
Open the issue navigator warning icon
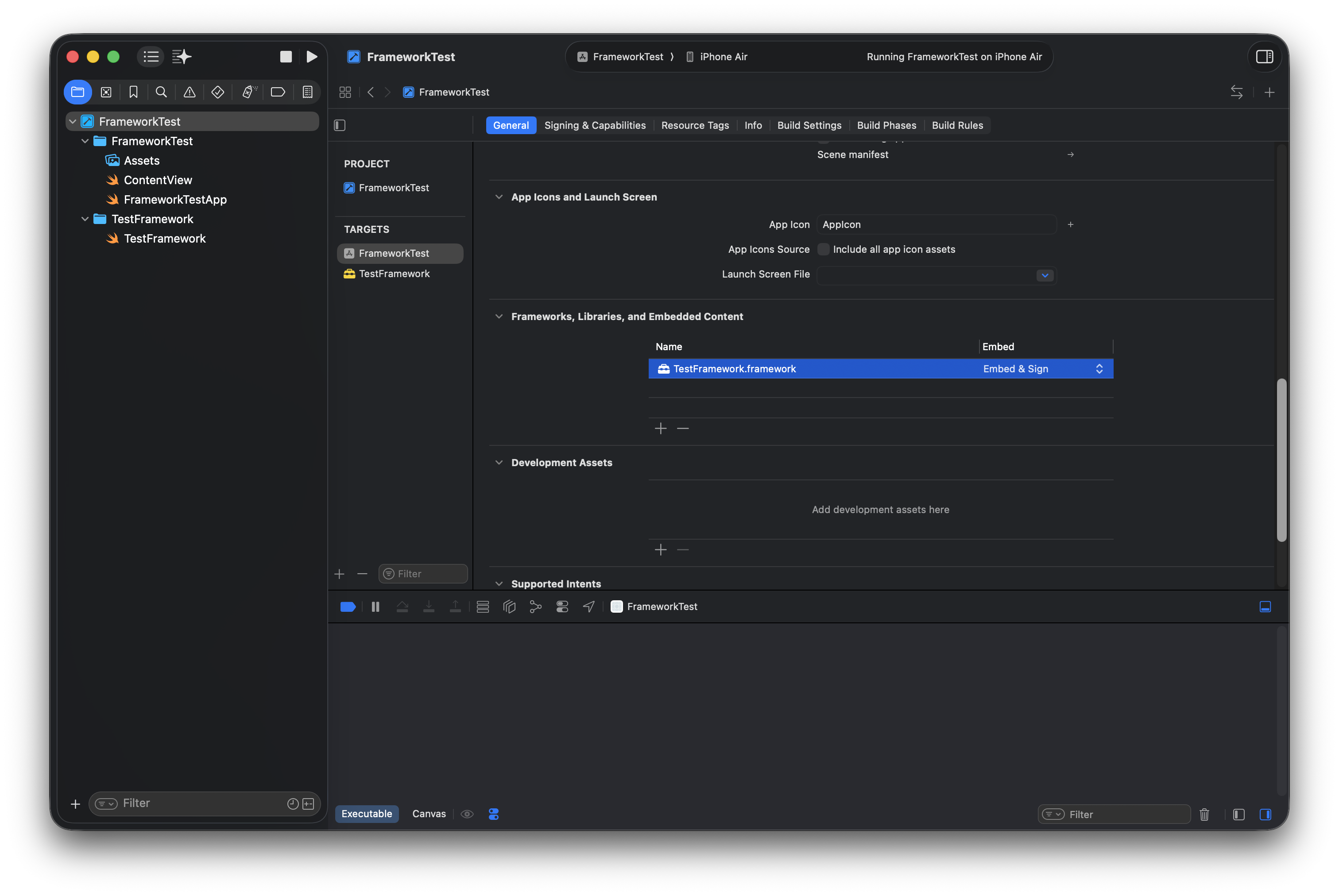[x=189, y=92]
